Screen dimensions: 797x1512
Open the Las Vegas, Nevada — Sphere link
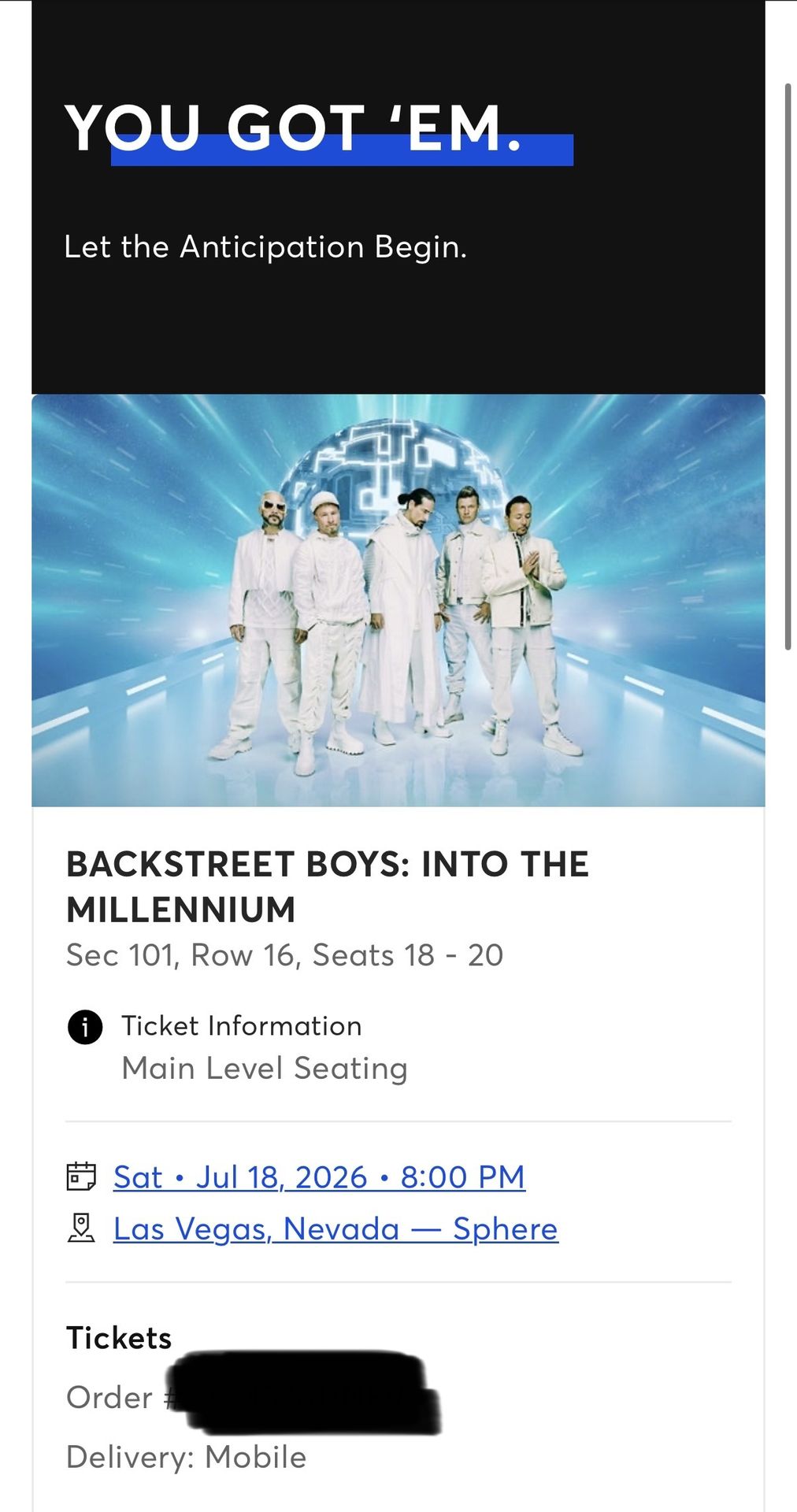pyautogui.click(x=335, y=1229)
